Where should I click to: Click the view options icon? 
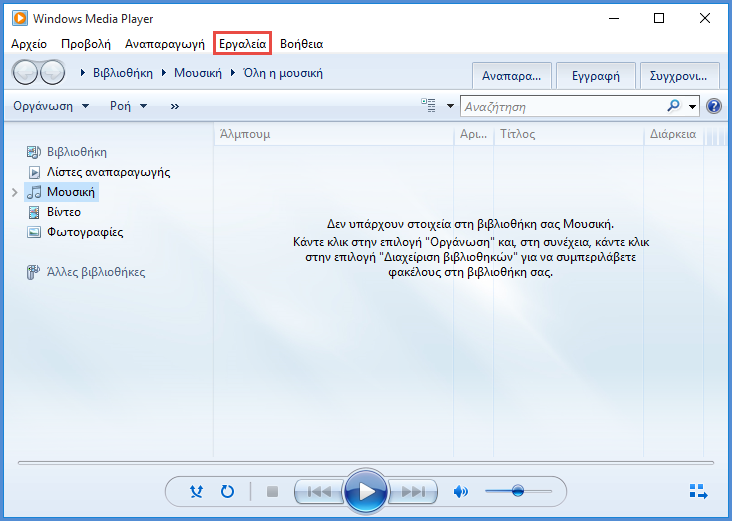click(x=429, y=106)
